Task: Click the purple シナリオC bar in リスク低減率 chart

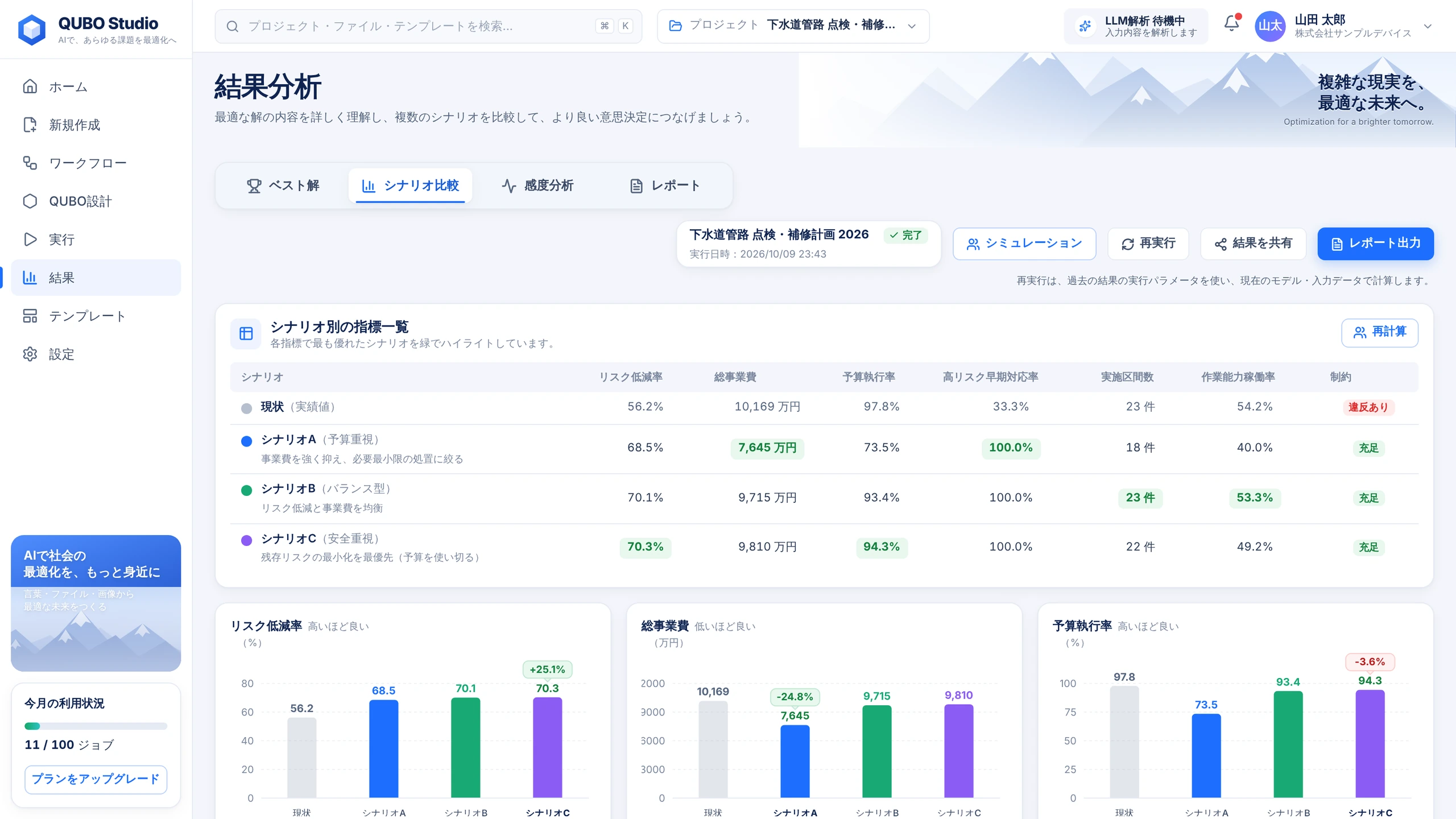Action: [x=547, y=747]
